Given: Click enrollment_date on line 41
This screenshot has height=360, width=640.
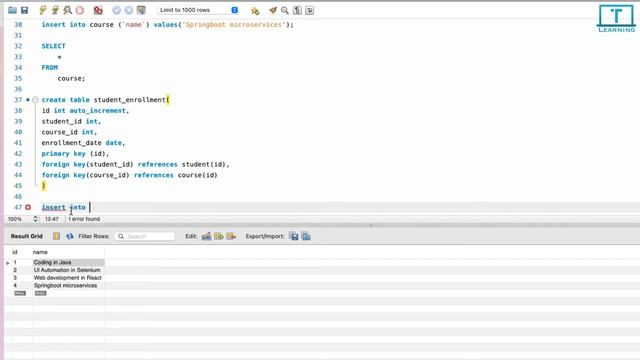Looking at the screenshot, I should [x=71, y=143].
